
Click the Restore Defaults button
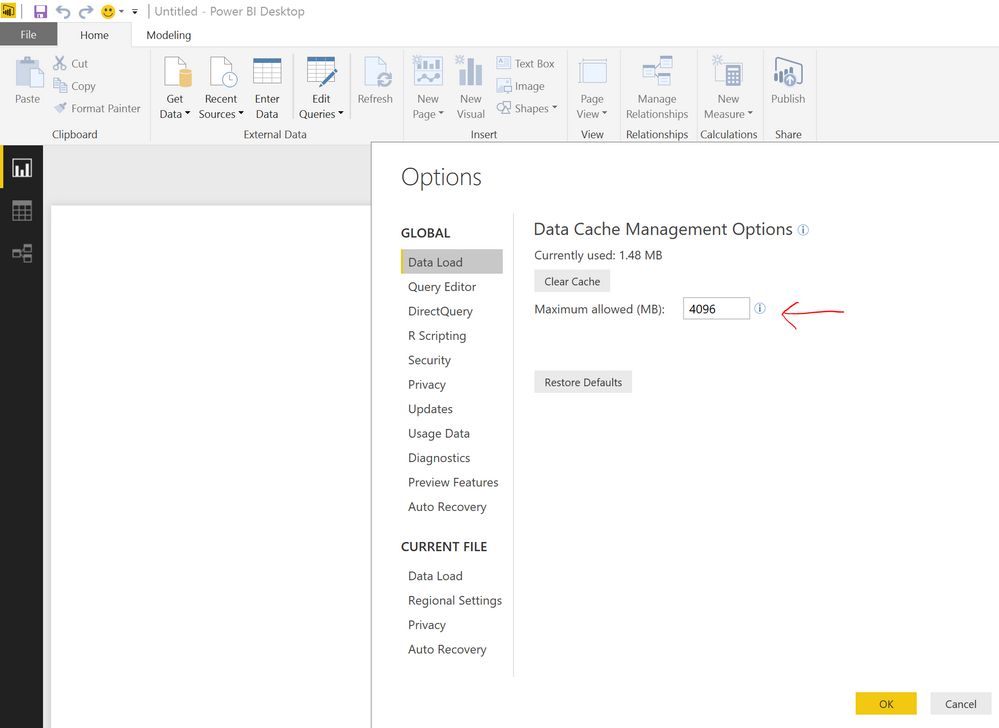[x=583, y=382]
